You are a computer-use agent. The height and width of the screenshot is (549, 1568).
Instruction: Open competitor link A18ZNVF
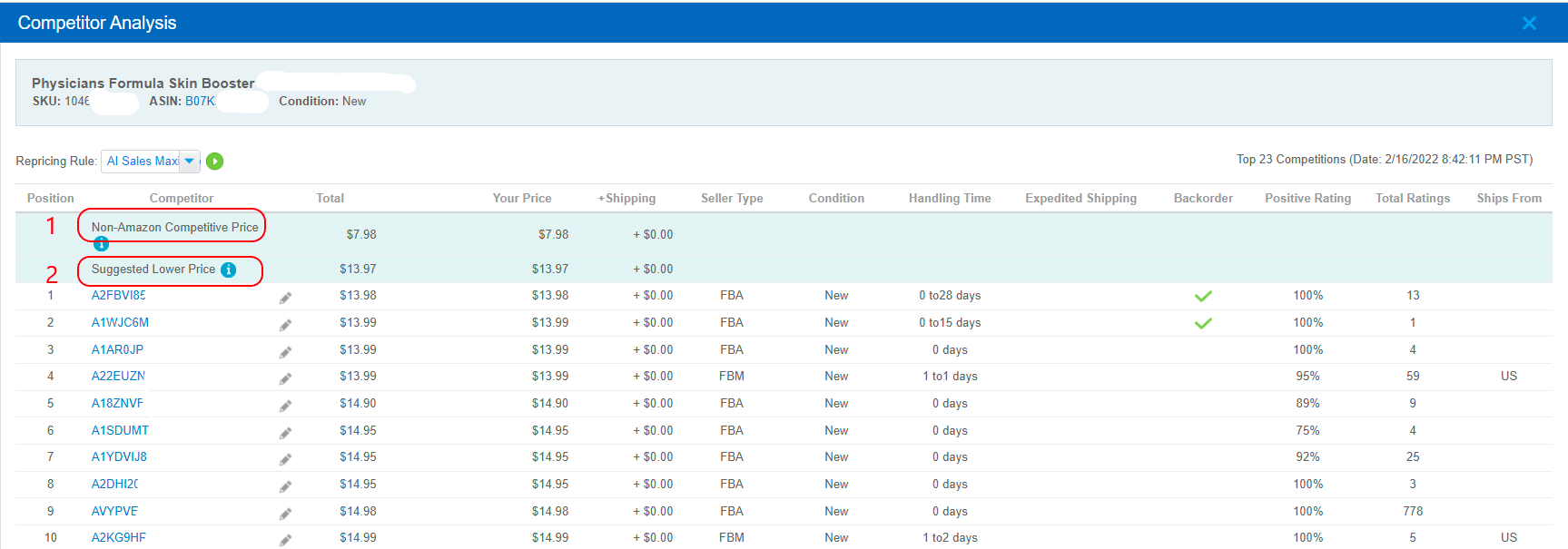pyautogui.click(x=117, y=403)
